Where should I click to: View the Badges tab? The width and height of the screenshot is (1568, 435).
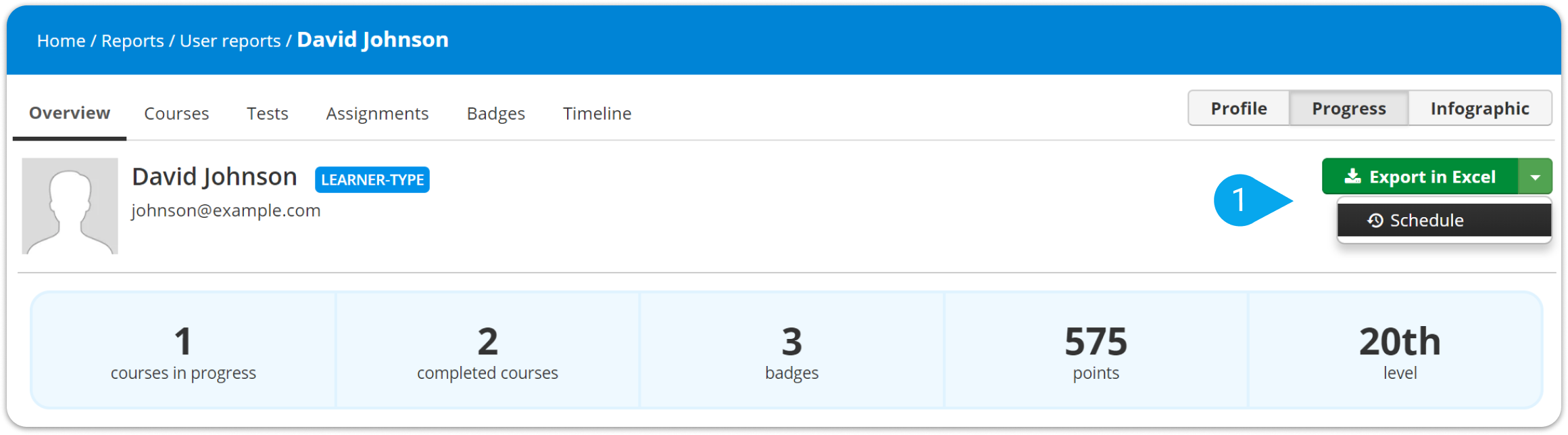point(496,114)
